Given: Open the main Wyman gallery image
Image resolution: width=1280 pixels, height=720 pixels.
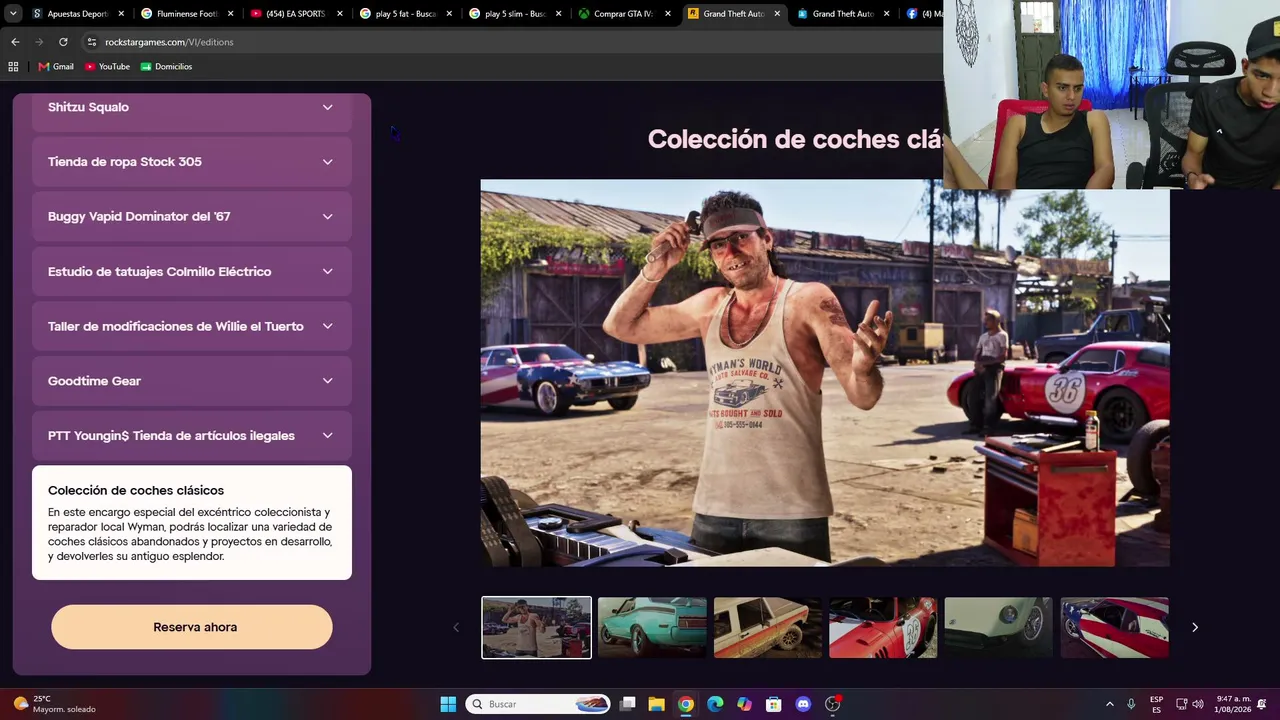Looking at the screenshot, I should pyautogui.click(x=825, y=373).
